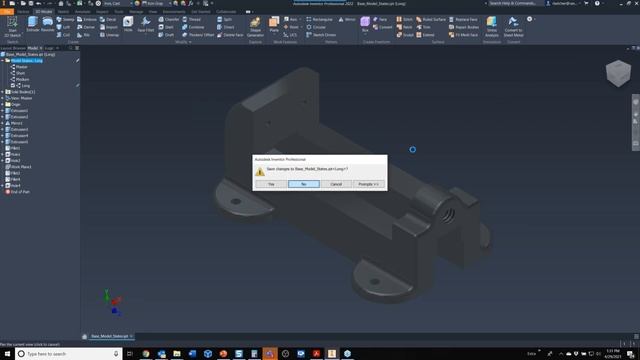Click No in the save changes dialog
The height and width of the screenshot is (360, 640).
[304, 184]
